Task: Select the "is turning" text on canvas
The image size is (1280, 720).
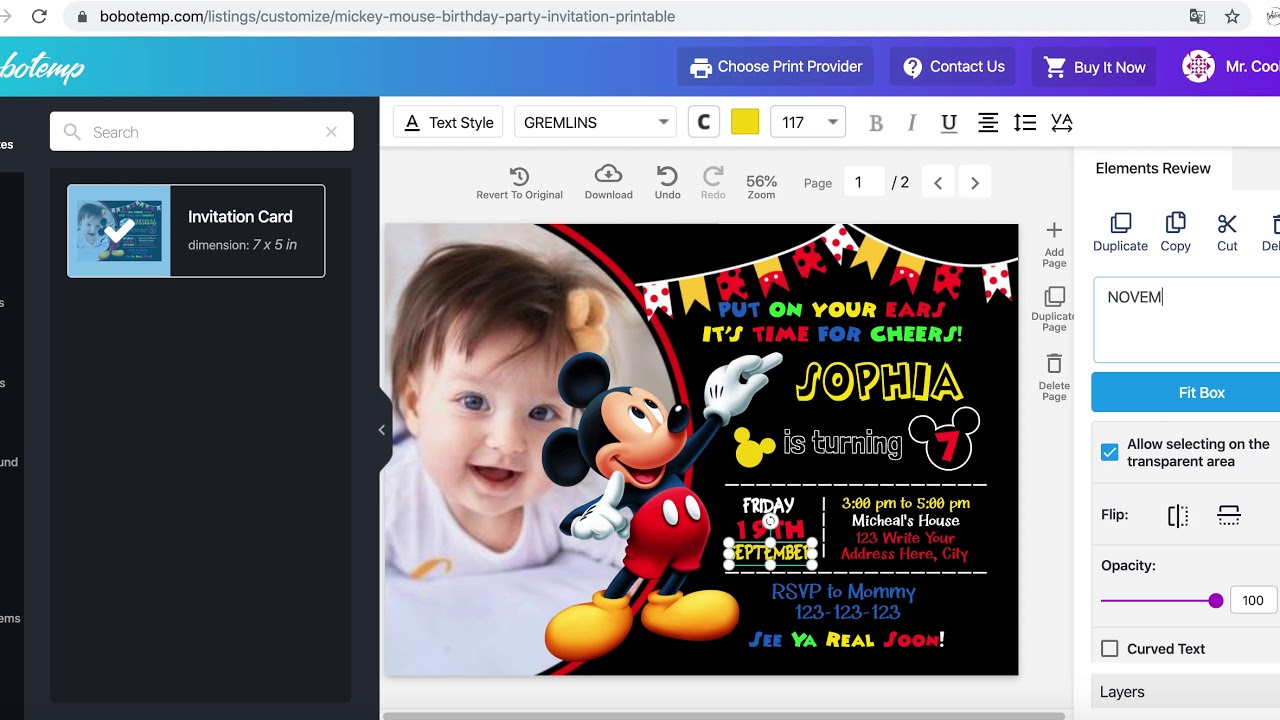Action: 842,442
